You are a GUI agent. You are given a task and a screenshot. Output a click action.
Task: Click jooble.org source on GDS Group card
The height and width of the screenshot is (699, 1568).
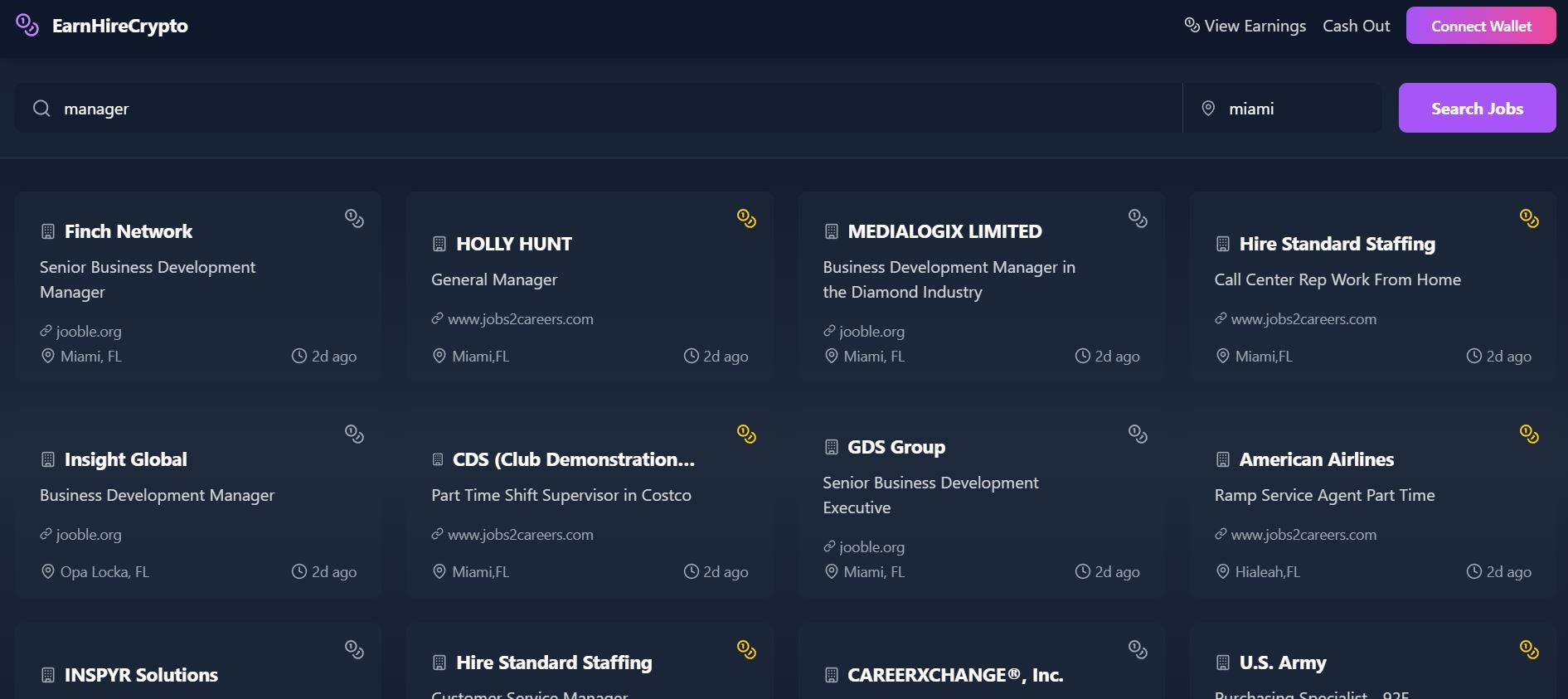pyautogui.click(x=871, y=546)
